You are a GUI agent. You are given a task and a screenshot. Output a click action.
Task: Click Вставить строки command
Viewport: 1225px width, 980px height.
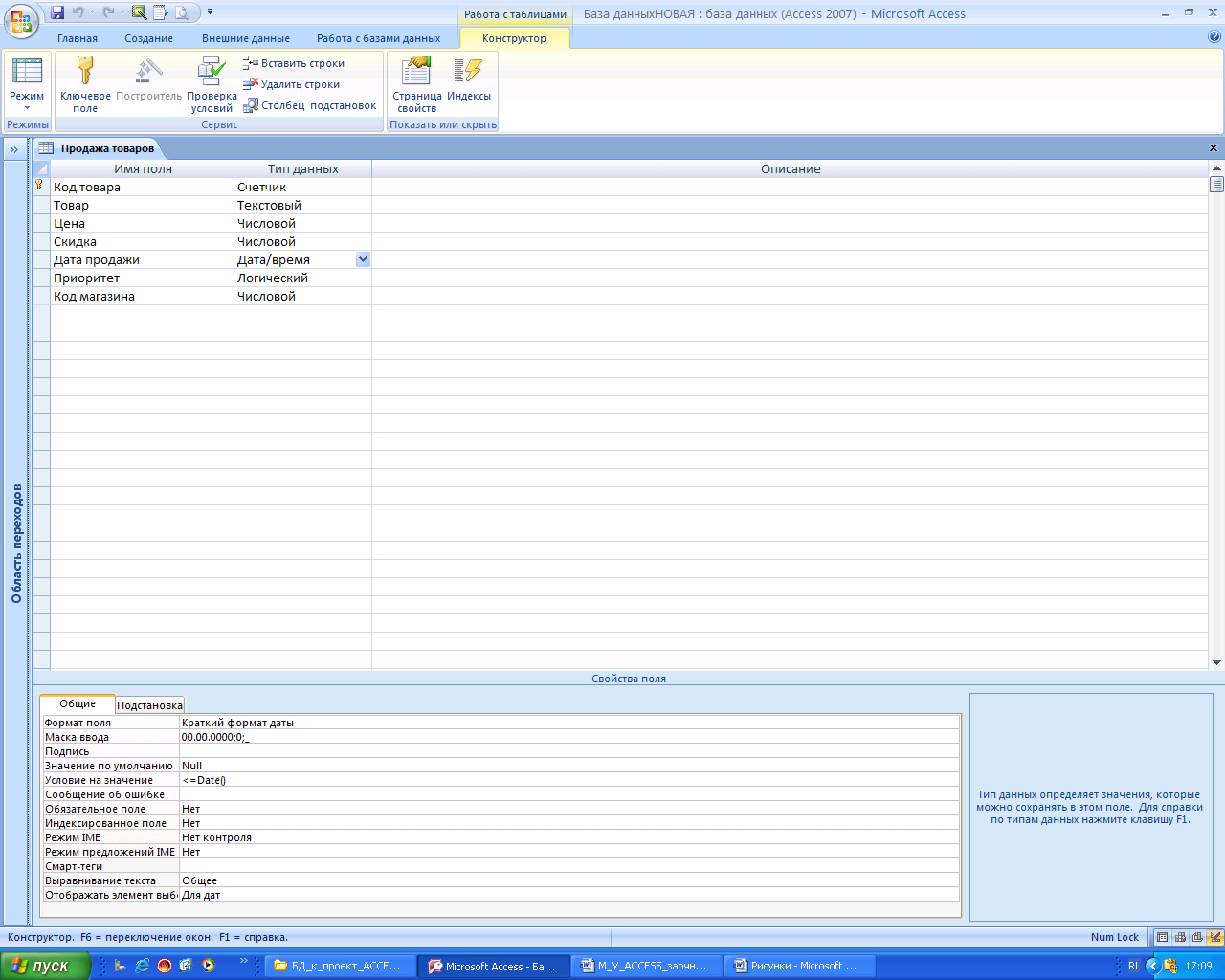[x=294, y=63]
